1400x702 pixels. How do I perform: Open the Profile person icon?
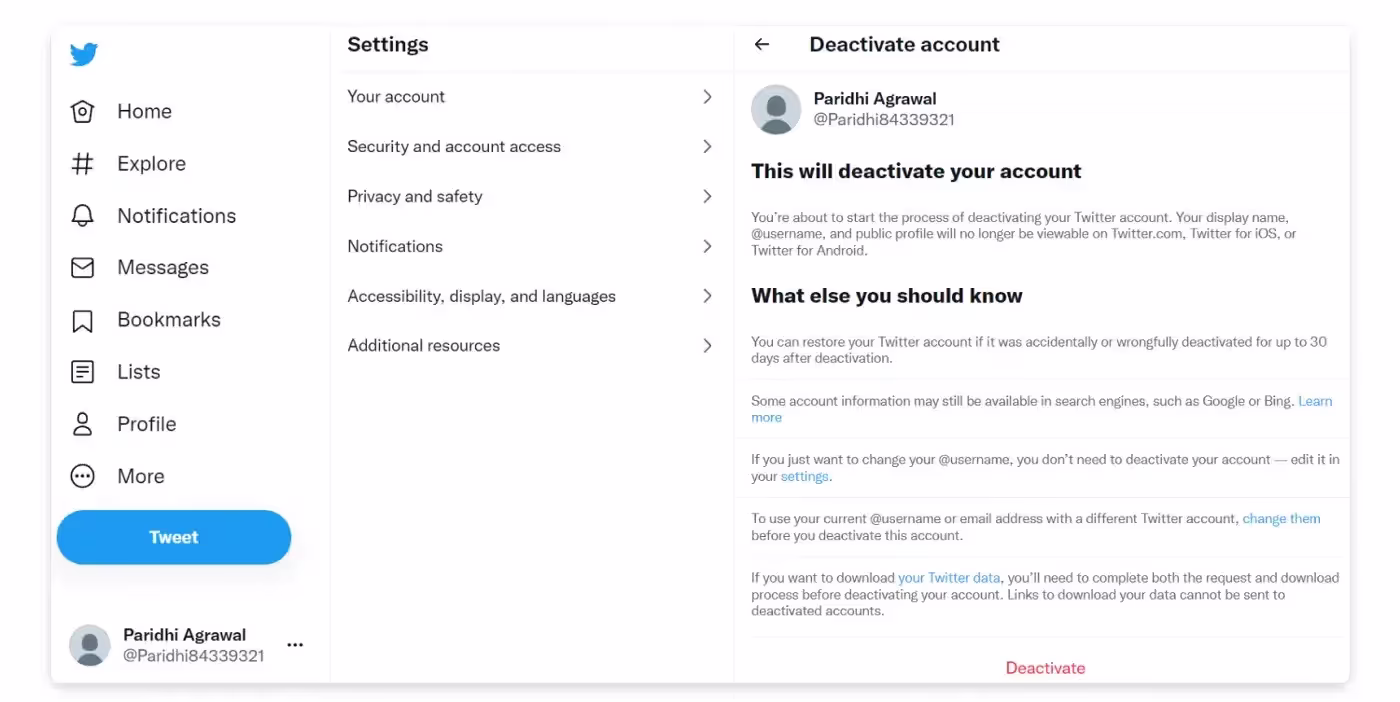click(x=83, y=424)
